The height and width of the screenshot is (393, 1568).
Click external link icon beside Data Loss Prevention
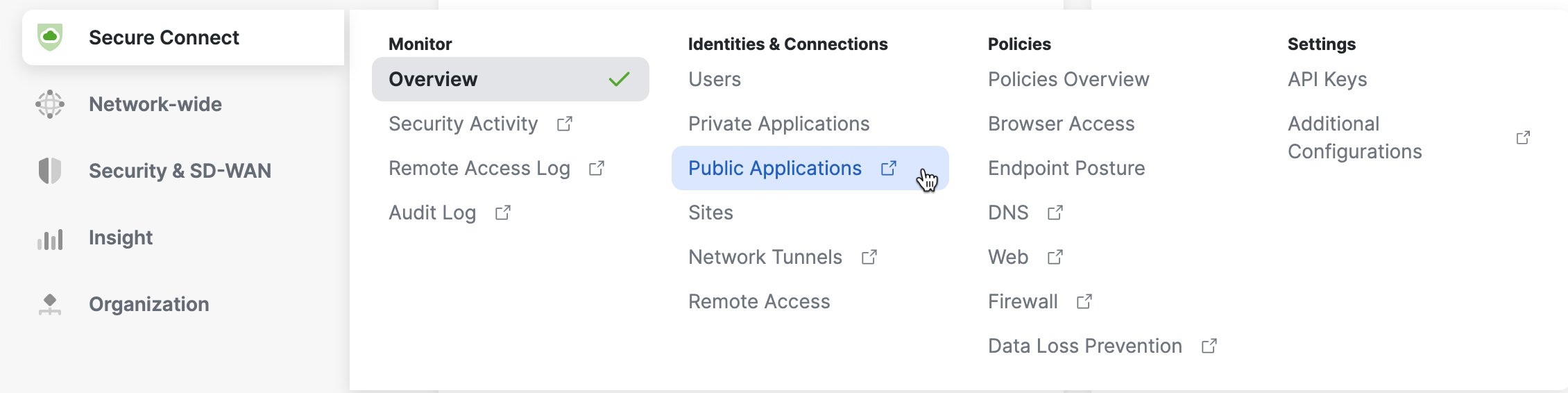1209,346
